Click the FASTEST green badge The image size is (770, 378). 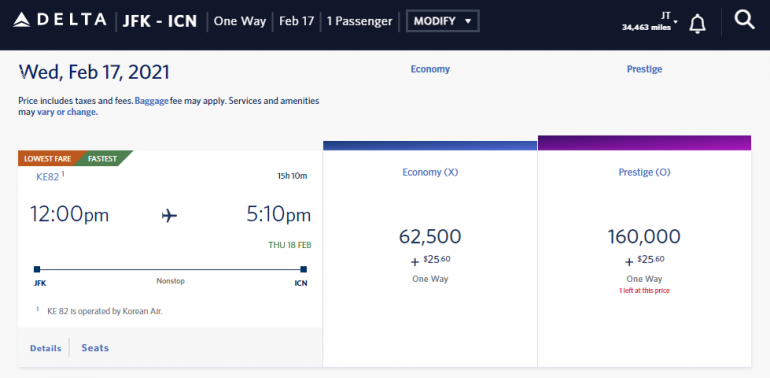coord(103,159)
